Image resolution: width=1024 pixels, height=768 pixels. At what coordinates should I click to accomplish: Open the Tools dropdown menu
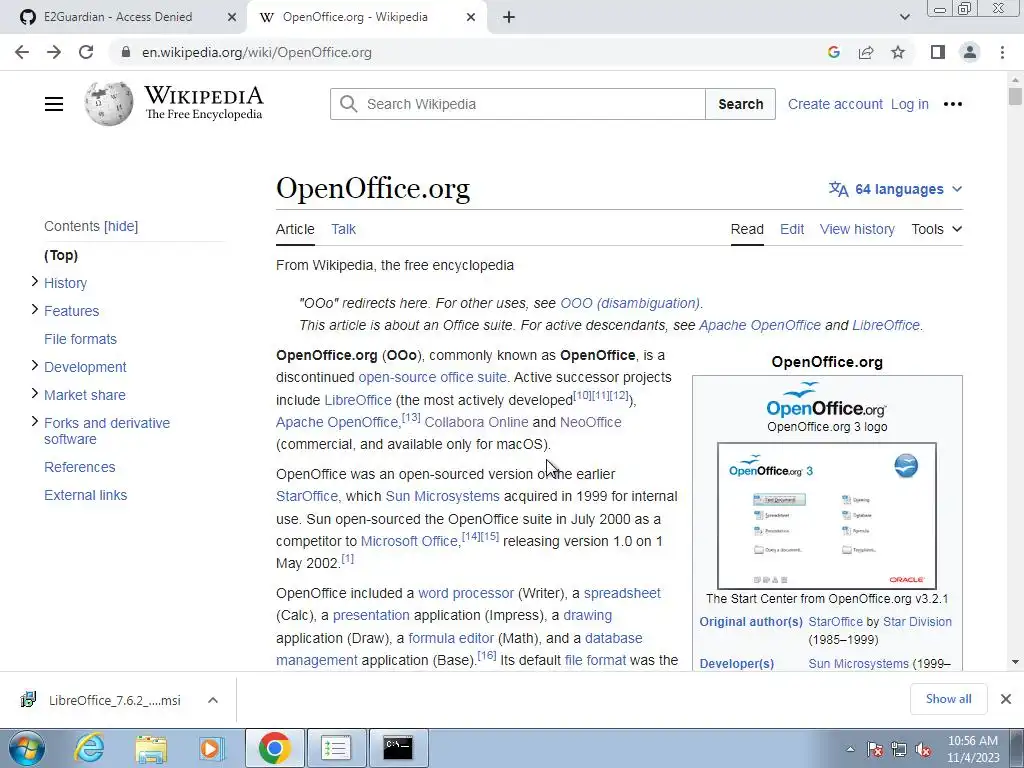click(x=936, y=229)
